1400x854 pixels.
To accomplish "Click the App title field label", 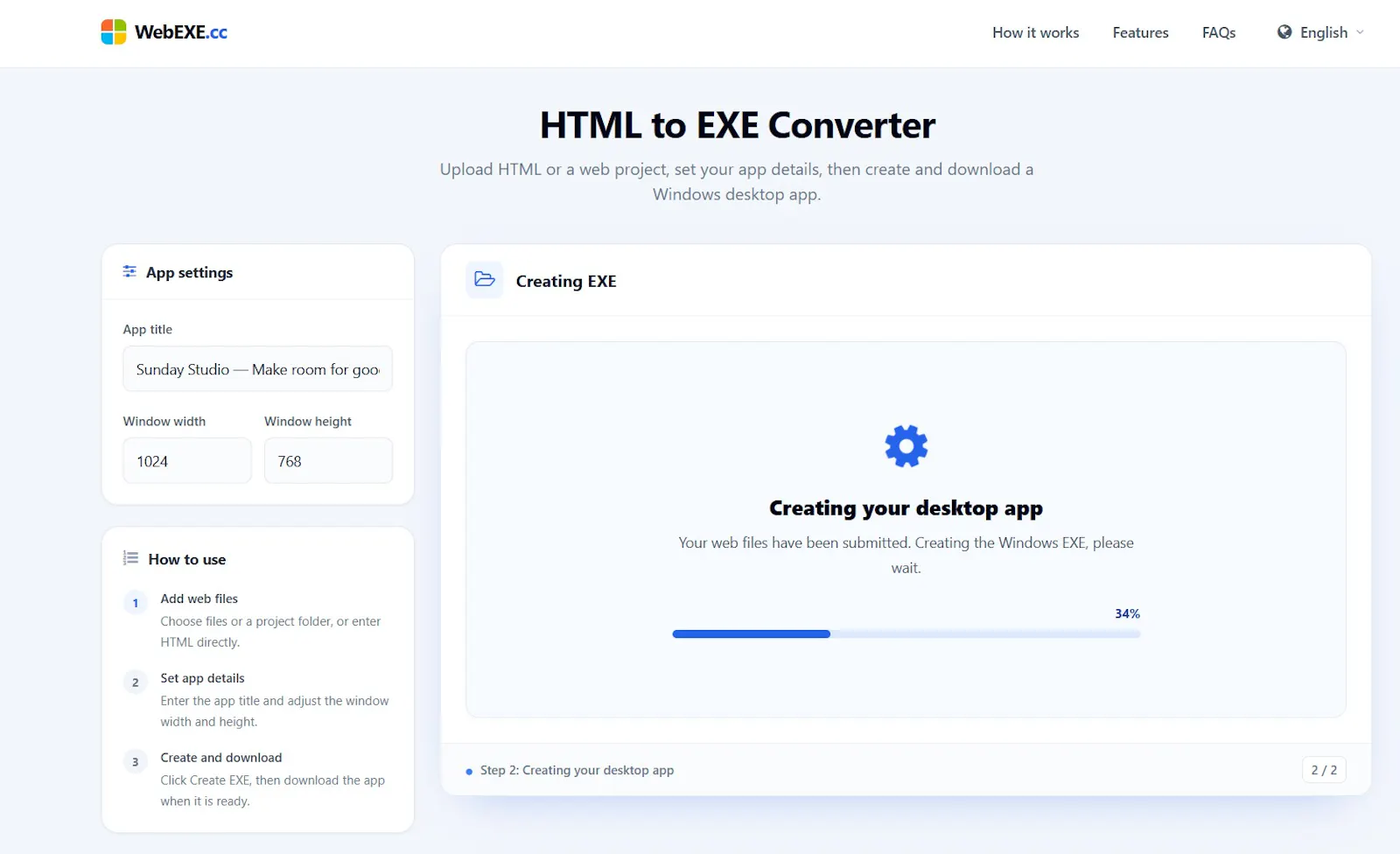I will click(x=148, y=329).
